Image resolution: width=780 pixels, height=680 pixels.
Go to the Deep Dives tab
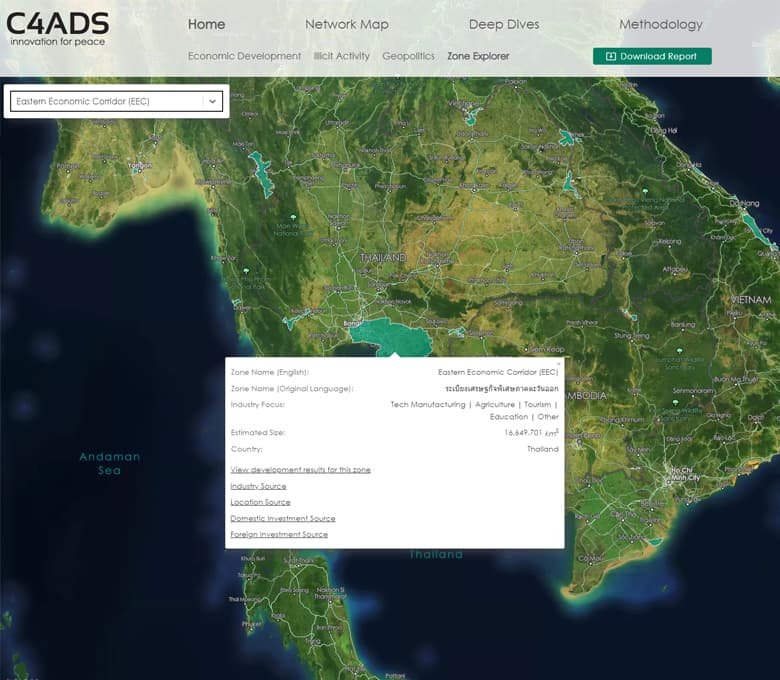pos(503,24)
